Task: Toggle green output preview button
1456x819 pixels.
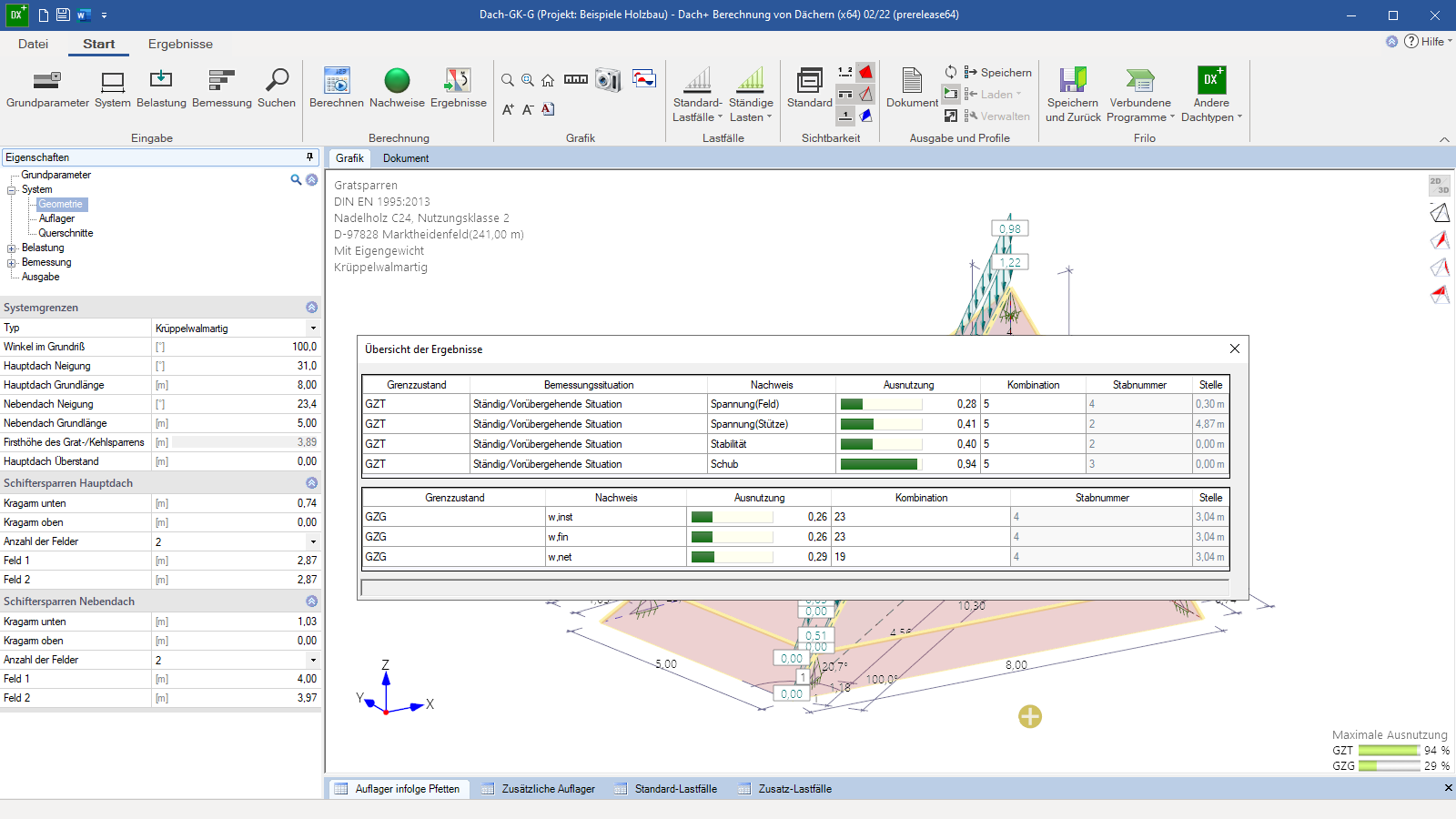Action: 951,94
